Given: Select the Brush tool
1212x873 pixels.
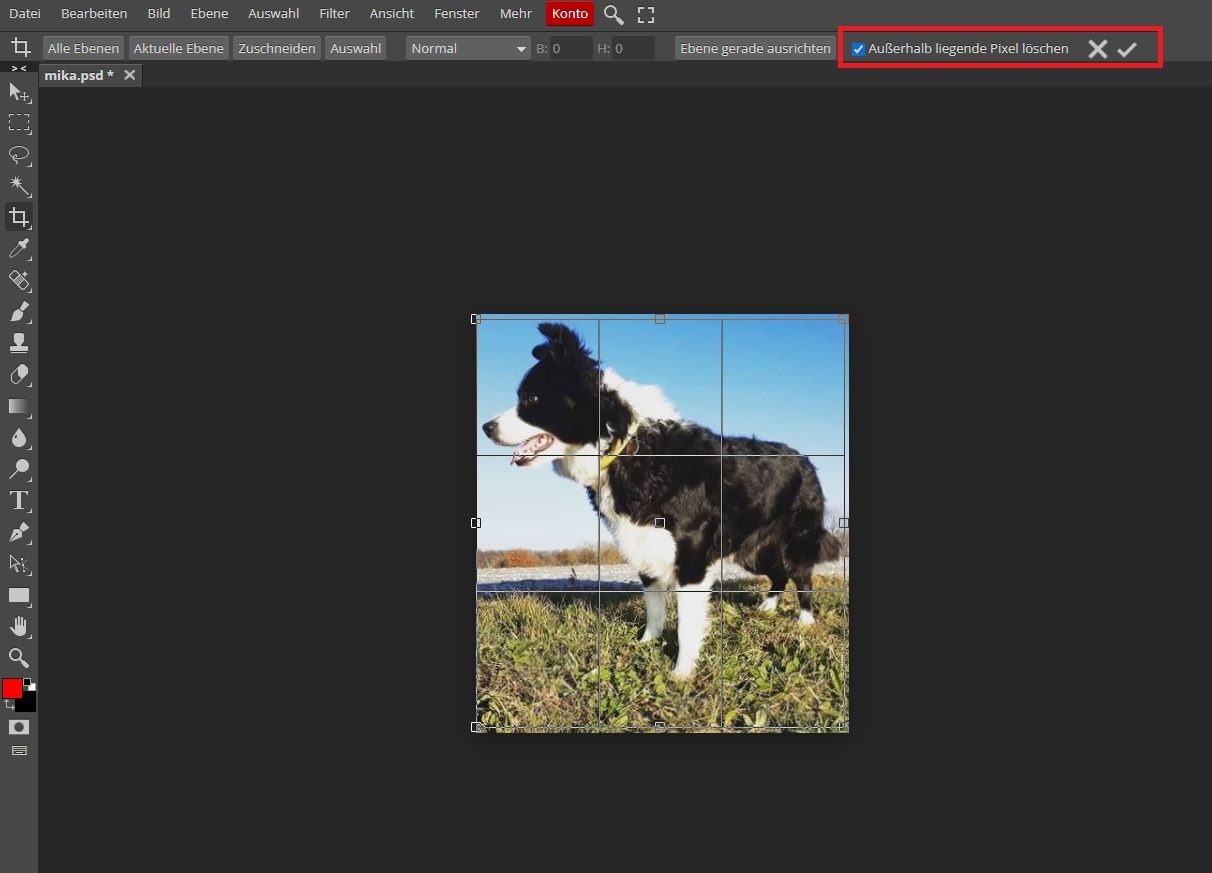Looking at the screenshot, I should [19, 312].
